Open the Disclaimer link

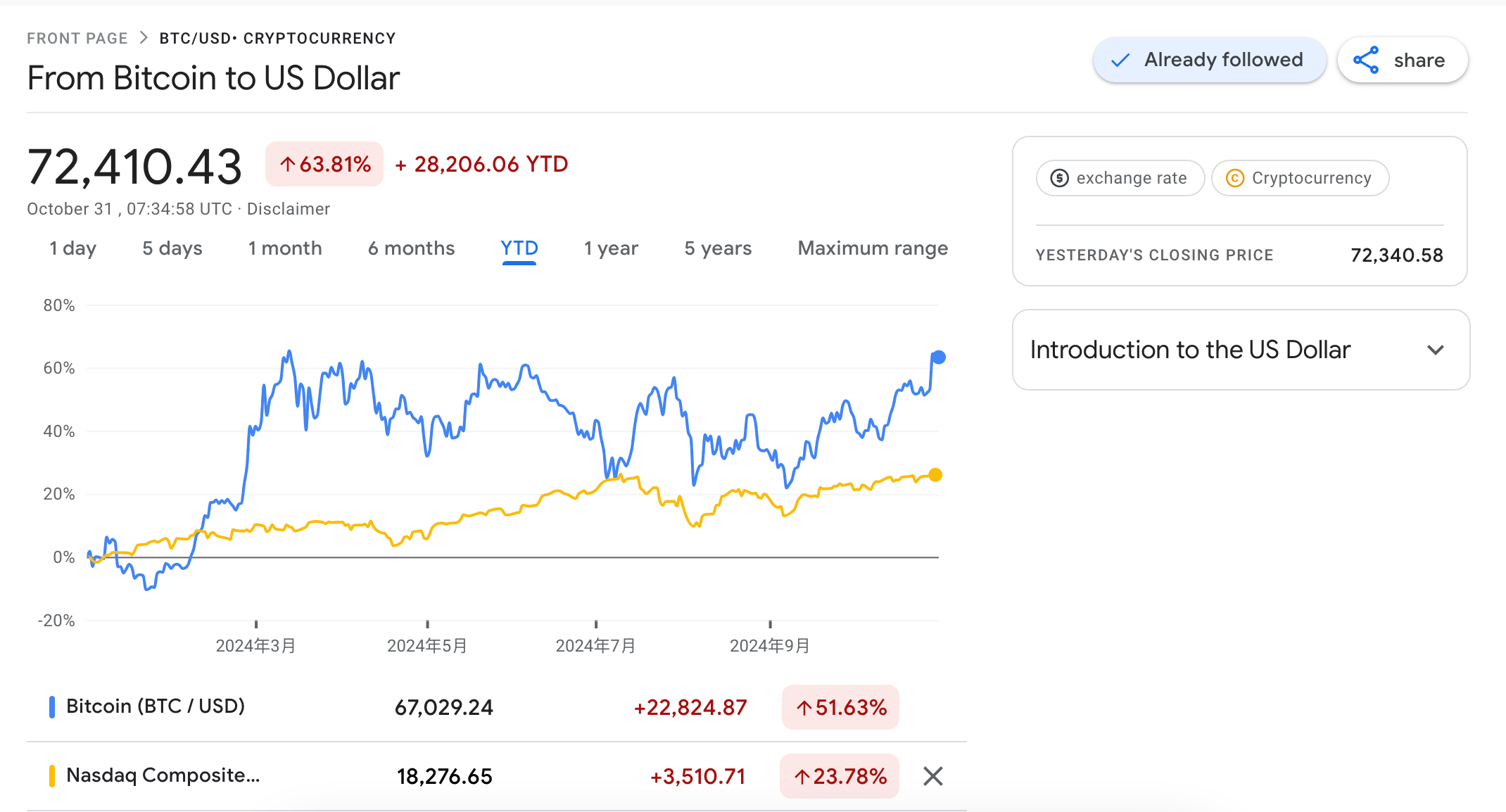288,209
